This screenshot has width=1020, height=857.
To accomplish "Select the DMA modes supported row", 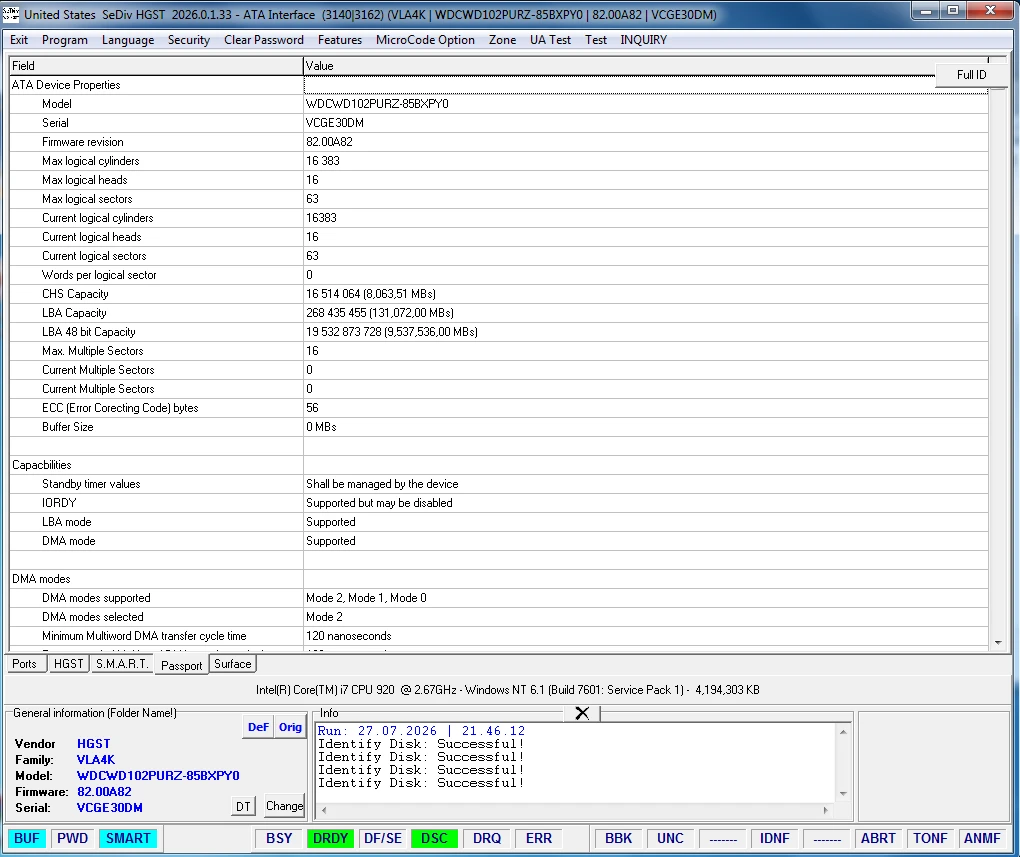I will coord(499,598).
